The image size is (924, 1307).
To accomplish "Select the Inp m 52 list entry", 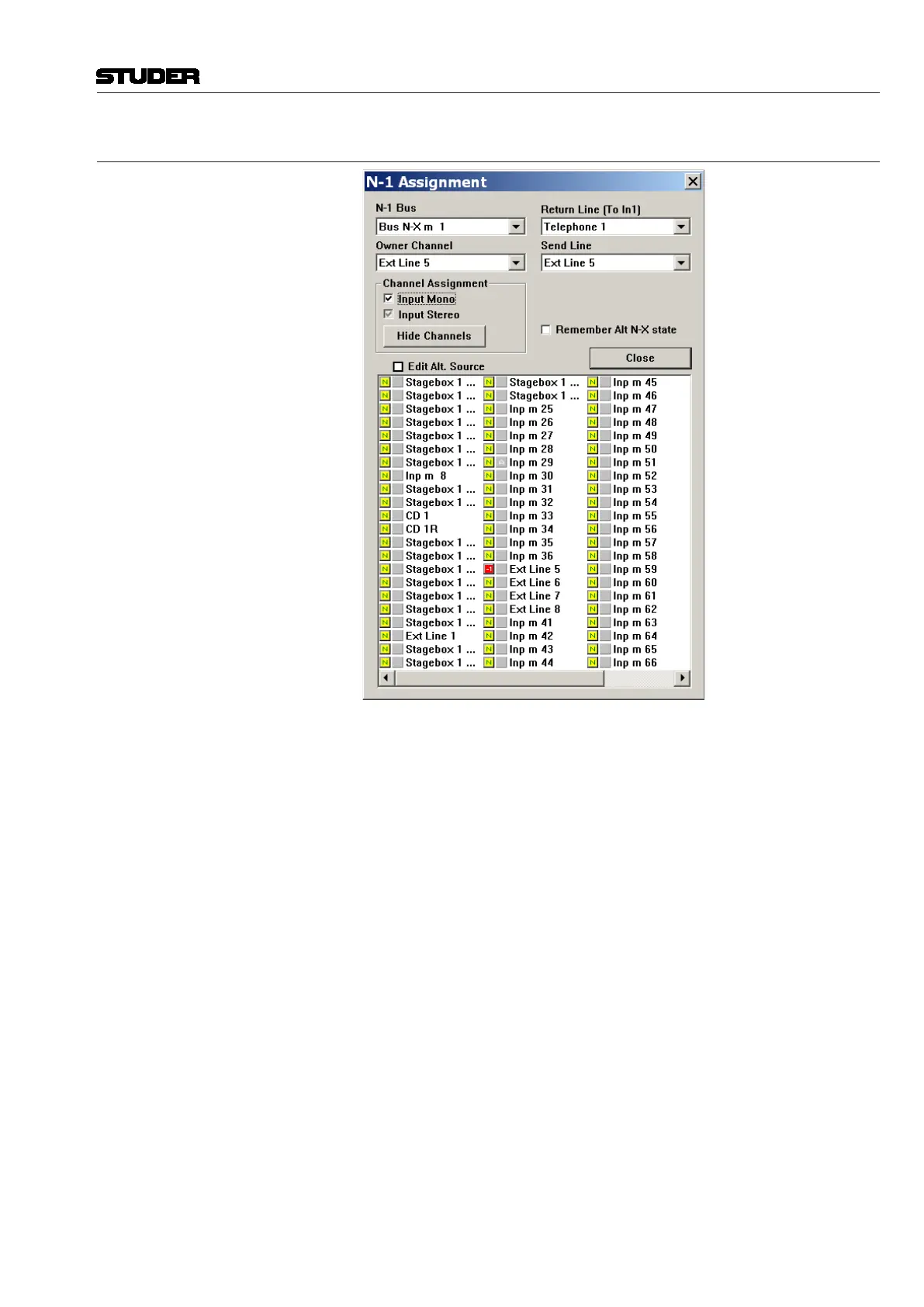I will point(635,476).
